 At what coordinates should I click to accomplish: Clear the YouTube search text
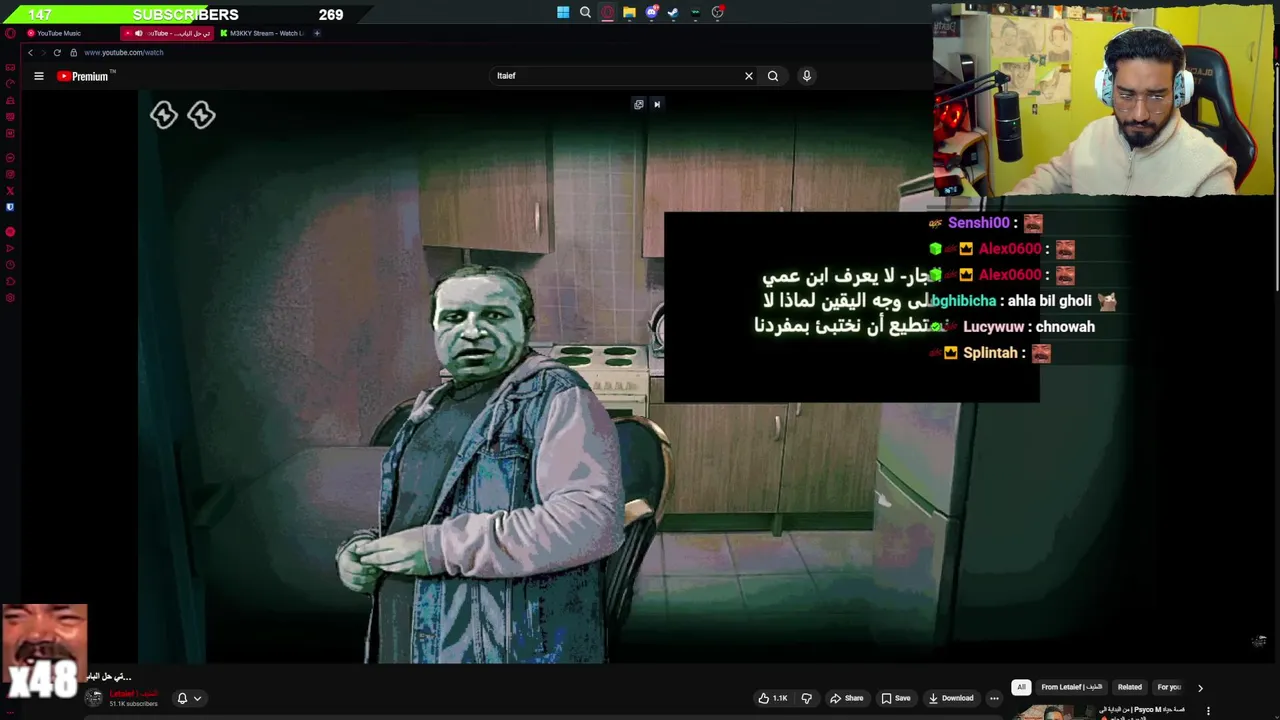point(748,76)
